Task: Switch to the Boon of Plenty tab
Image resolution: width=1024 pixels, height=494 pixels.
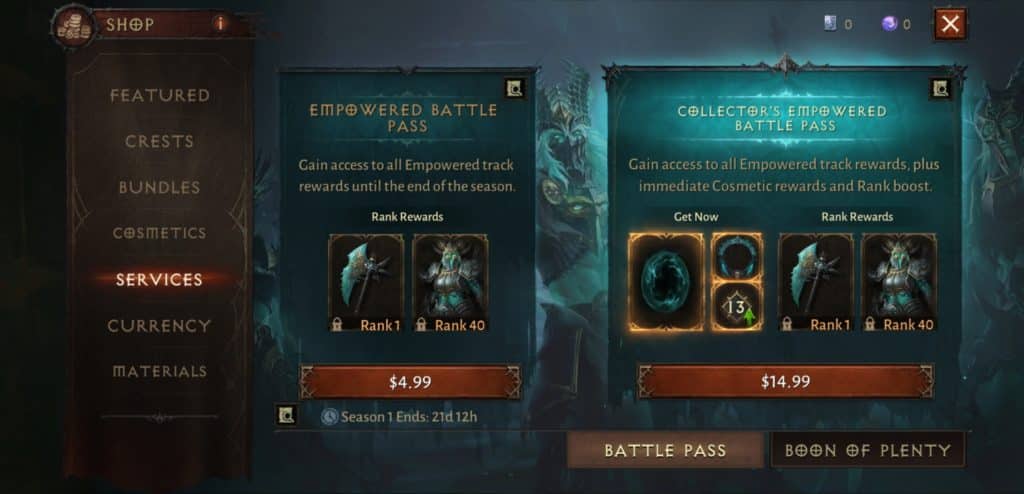Action: 868,450
